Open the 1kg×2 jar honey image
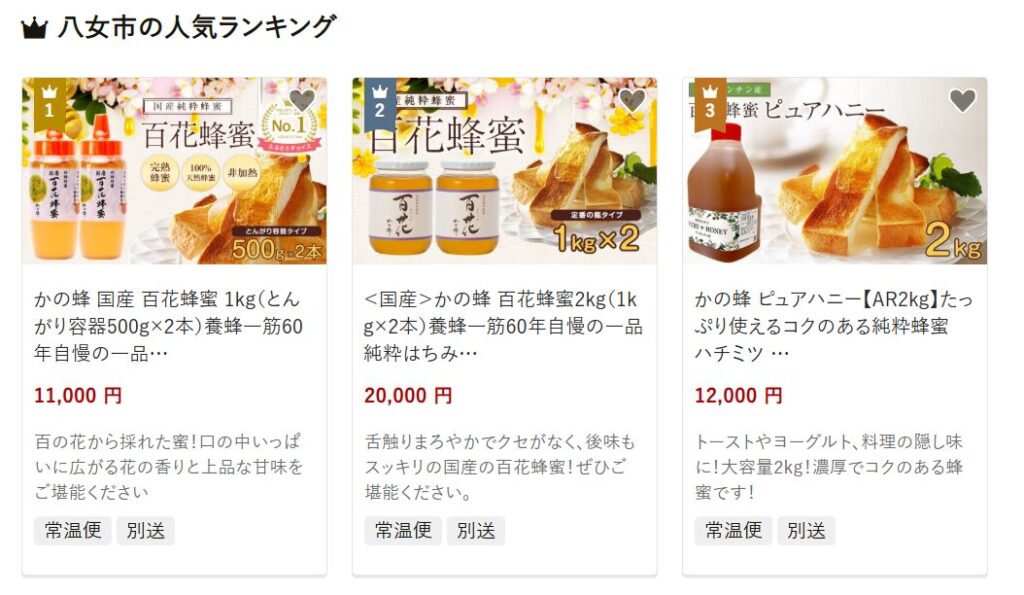This screenshot has width=1024, height=595. pyautogui.click(x=505, y=171)
